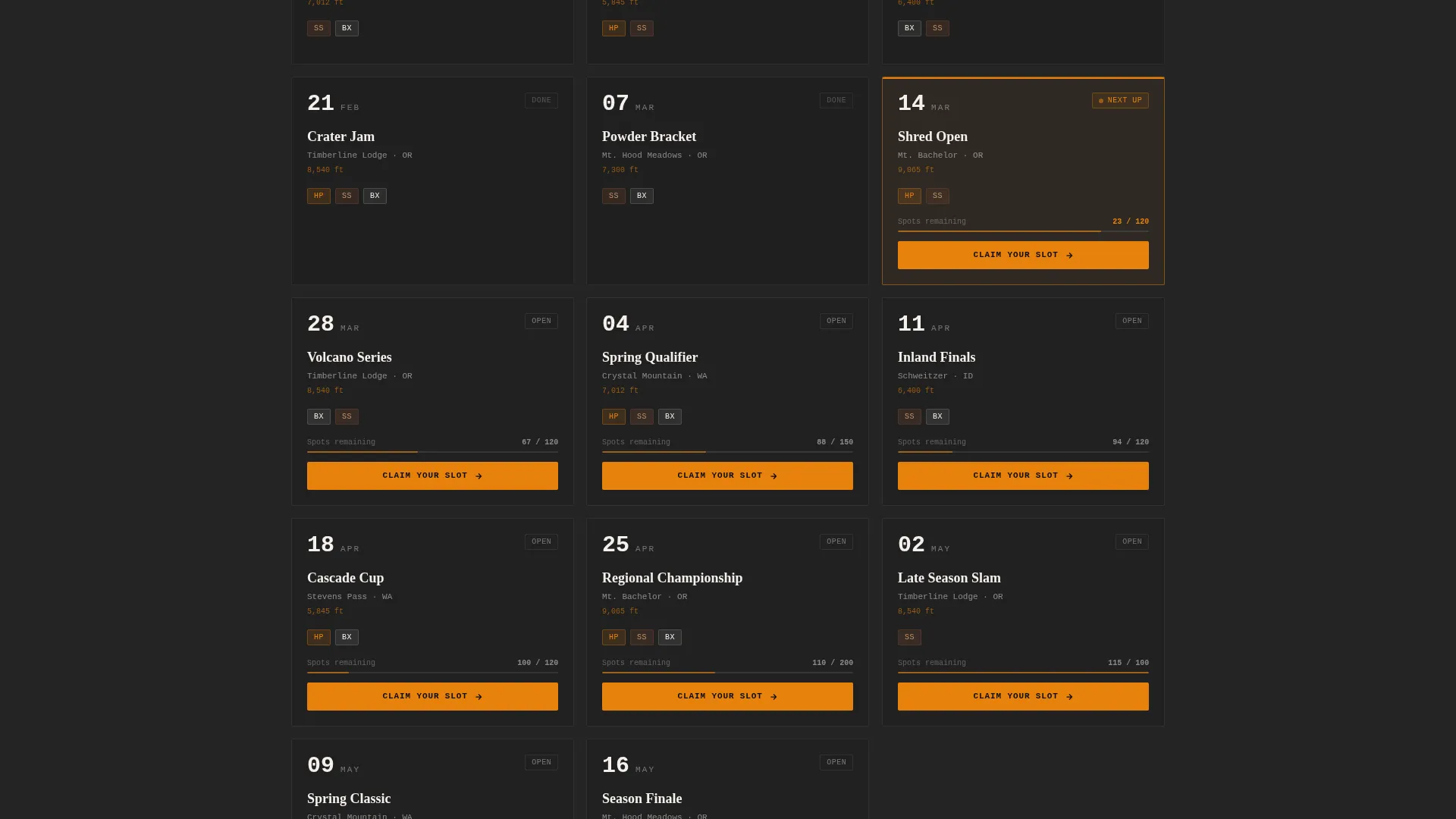Open the Inland Finals event title
Image resolution: width=1456 pixels, height=819 pixels.
tap(937, 358)
